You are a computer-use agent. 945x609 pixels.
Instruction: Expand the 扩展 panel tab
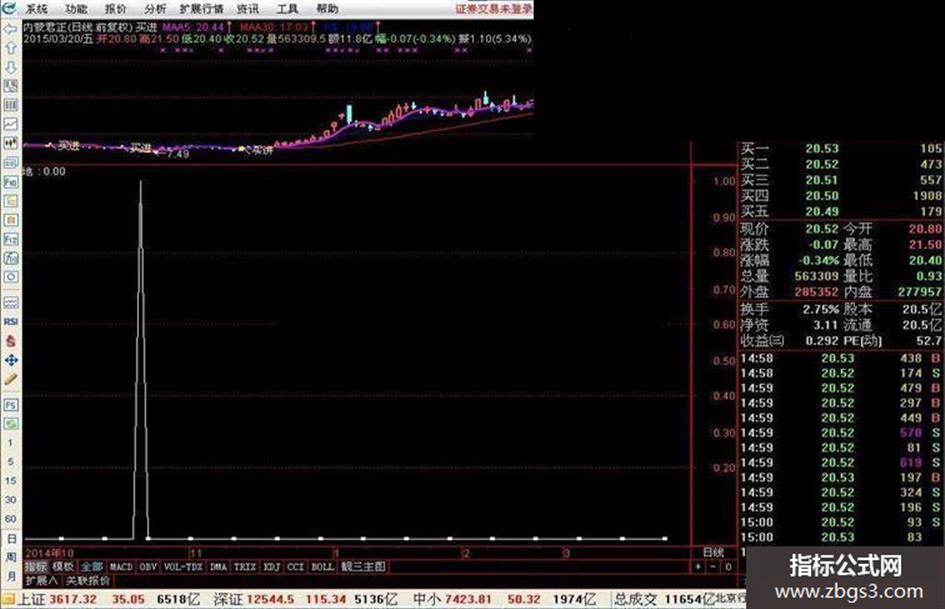click(x=42, y=581)
